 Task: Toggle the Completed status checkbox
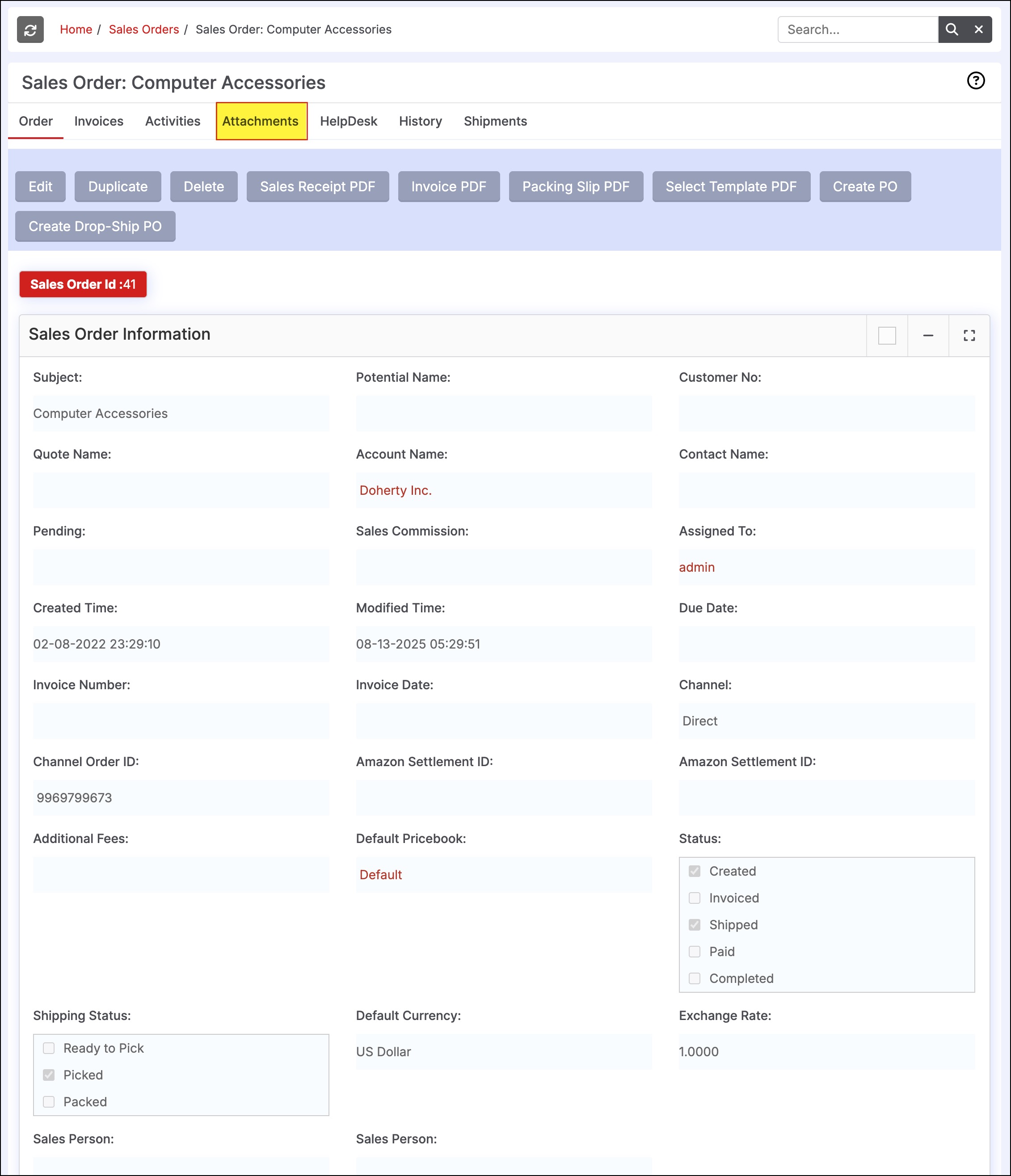point(694,978)
